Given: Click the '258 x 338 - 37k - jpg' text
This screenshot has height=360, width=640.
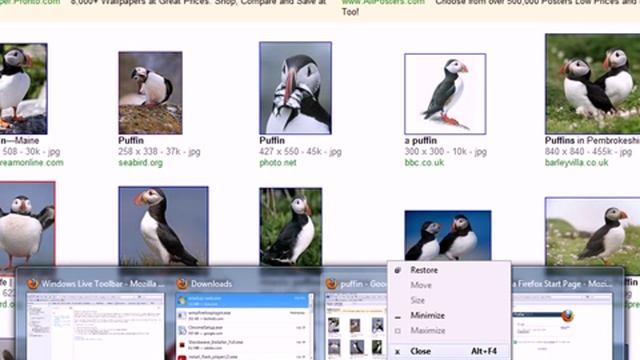Looking at the screenshot, I should (159, 152).
